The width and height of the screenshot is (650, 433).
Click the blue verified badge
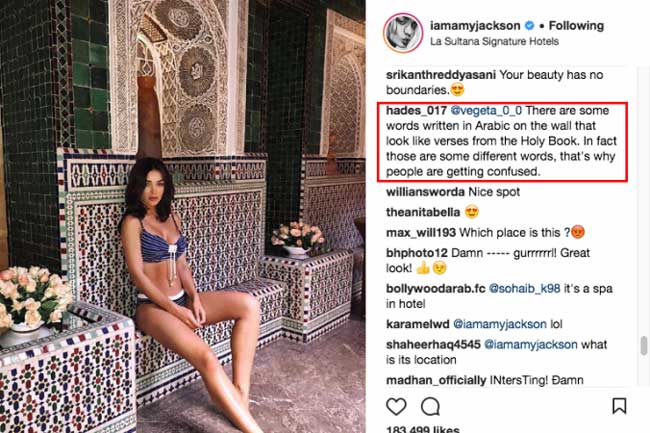(x=529, y=26)
